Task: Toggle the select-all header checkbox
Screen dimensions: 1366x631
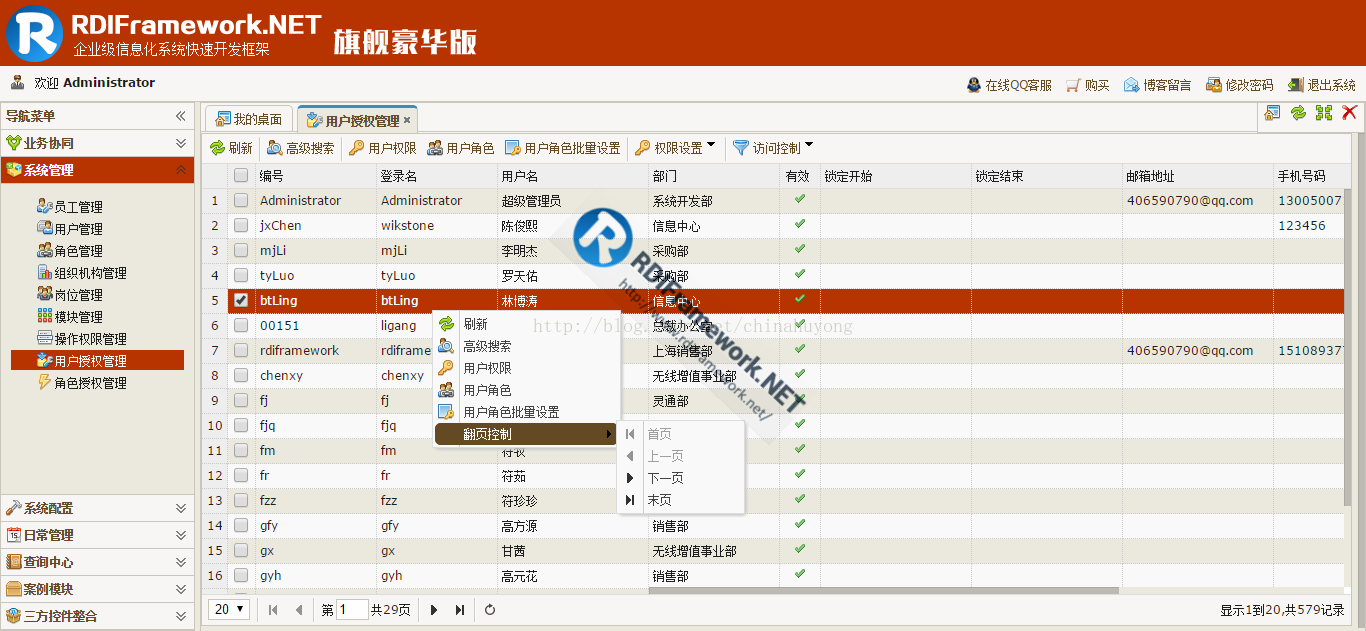Action: [x=241, y=176]
